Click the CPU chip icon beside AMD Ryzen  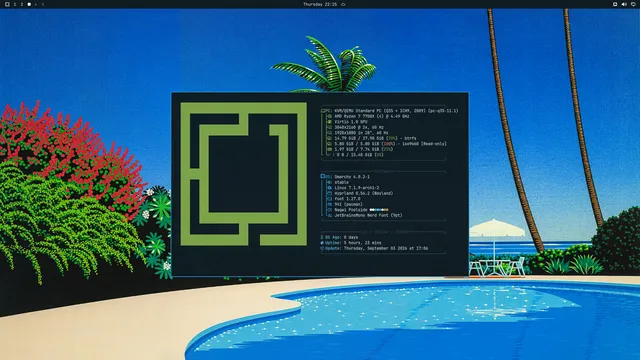coord(329,116)
